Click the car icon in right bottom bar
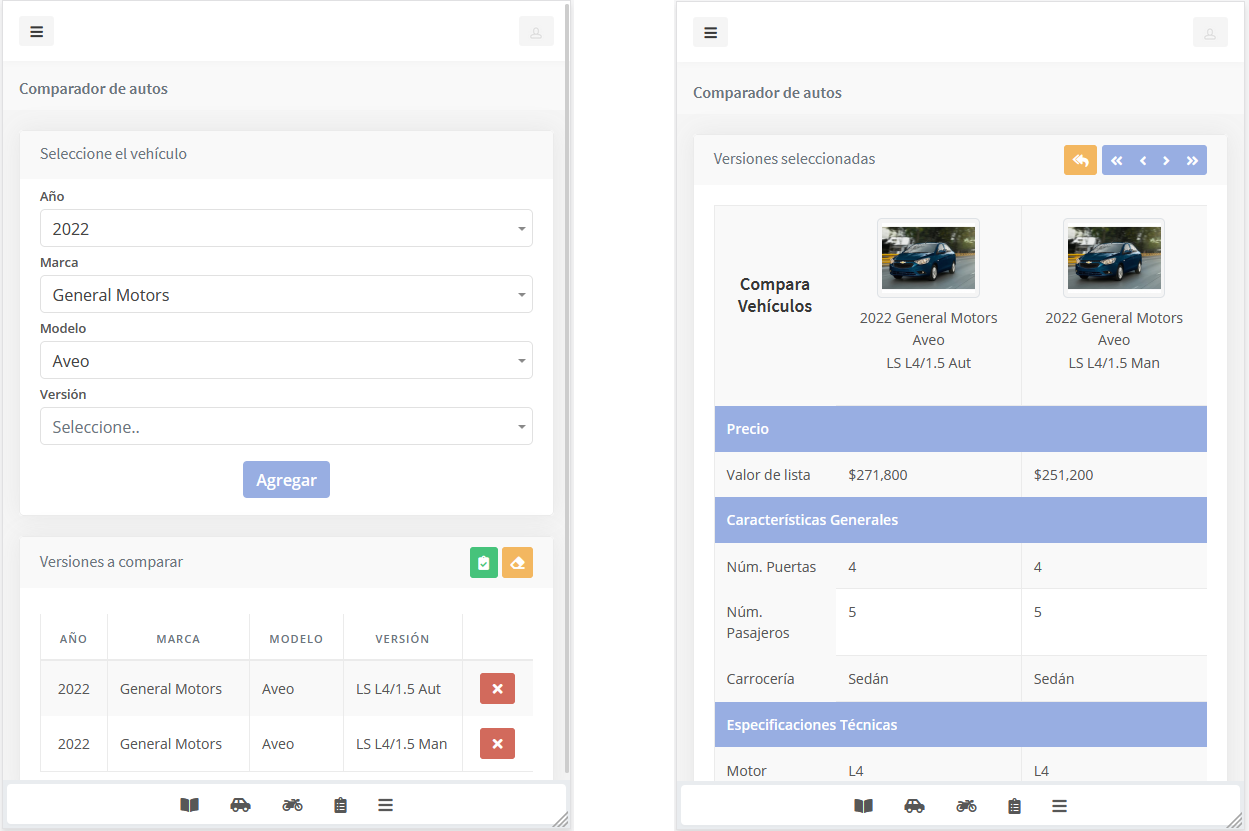The width and height of the screenshot is (1249, 831). (x=914, y=806)
